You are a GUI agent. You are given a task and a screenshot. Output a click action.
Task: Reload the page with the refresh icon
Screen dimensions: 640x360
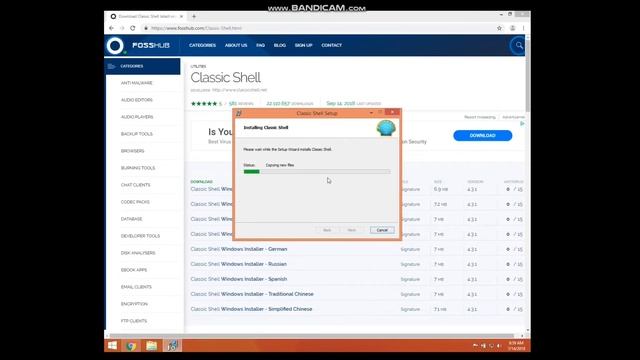(133, 28)
